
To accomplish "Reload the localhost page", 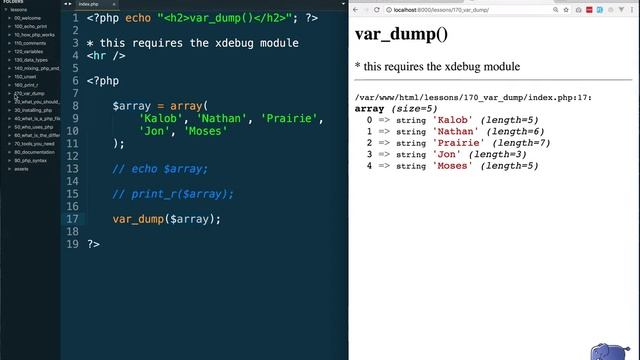I will click(x=376, y=10).
